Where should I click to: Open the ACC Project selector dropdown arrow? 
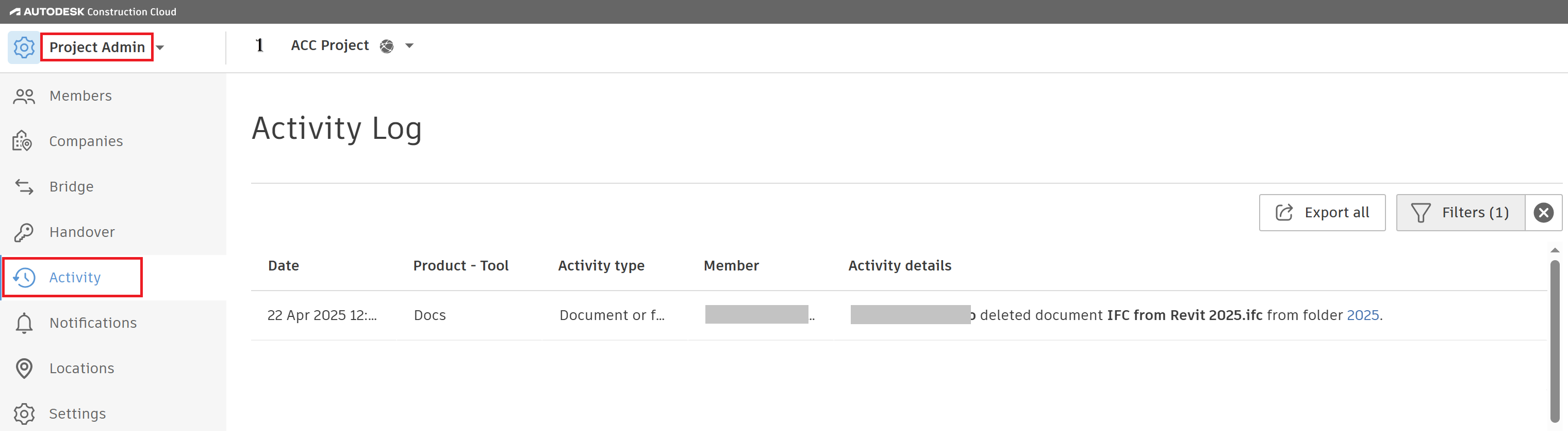point(409,46)
